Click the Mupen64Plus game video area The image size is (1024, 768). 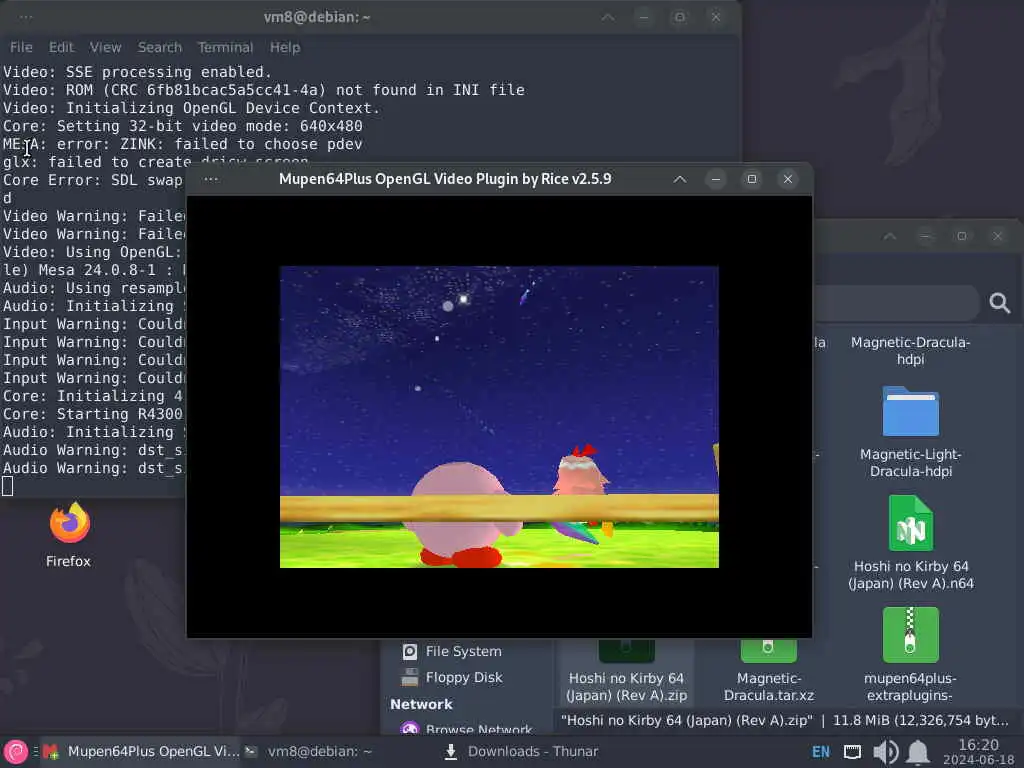pyautogui.click(x=499, y=417)
